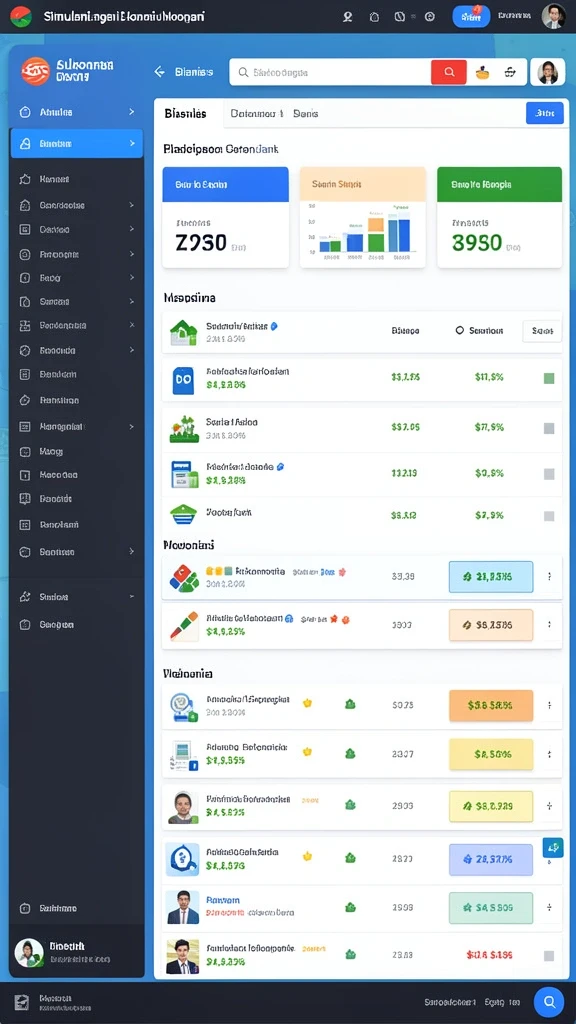Open the blue-header card showing Z930

pyautogui.click(x=225, y=217)
